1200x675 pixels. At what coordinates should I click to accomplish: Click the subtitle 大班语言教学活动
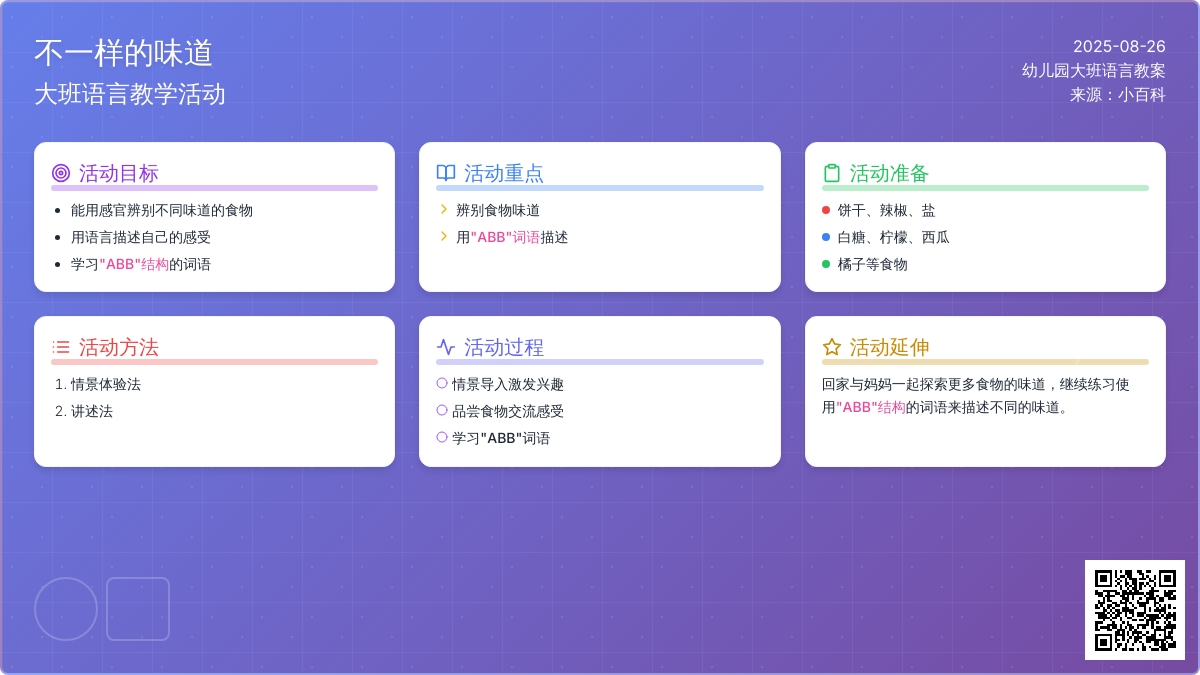(x=130, y=94)
